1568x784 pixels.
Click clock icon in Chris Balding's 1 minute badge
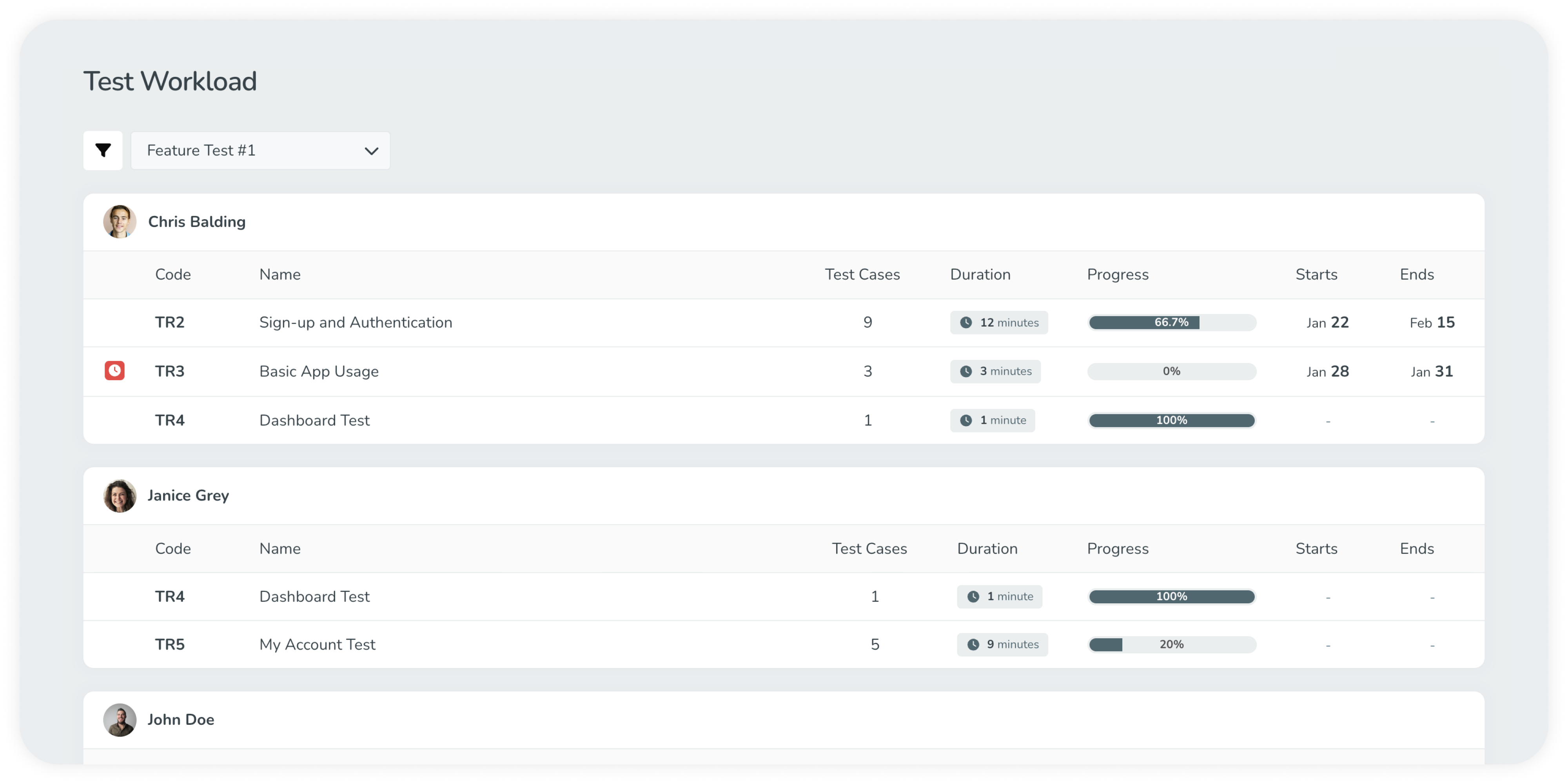pos(966,421)
